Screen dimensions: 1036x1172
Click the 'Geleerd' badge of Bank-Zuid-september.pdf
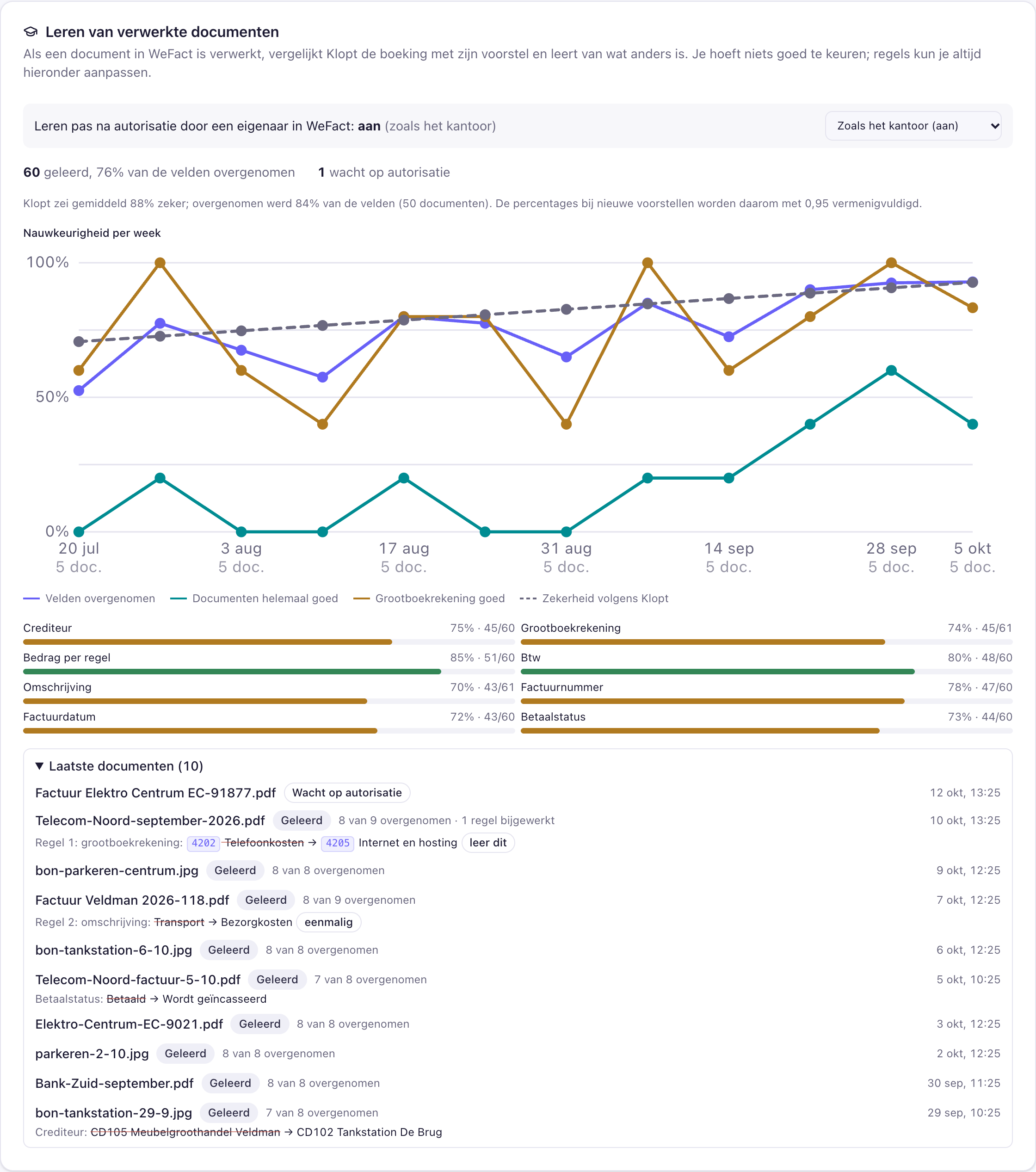point(230,1083)
